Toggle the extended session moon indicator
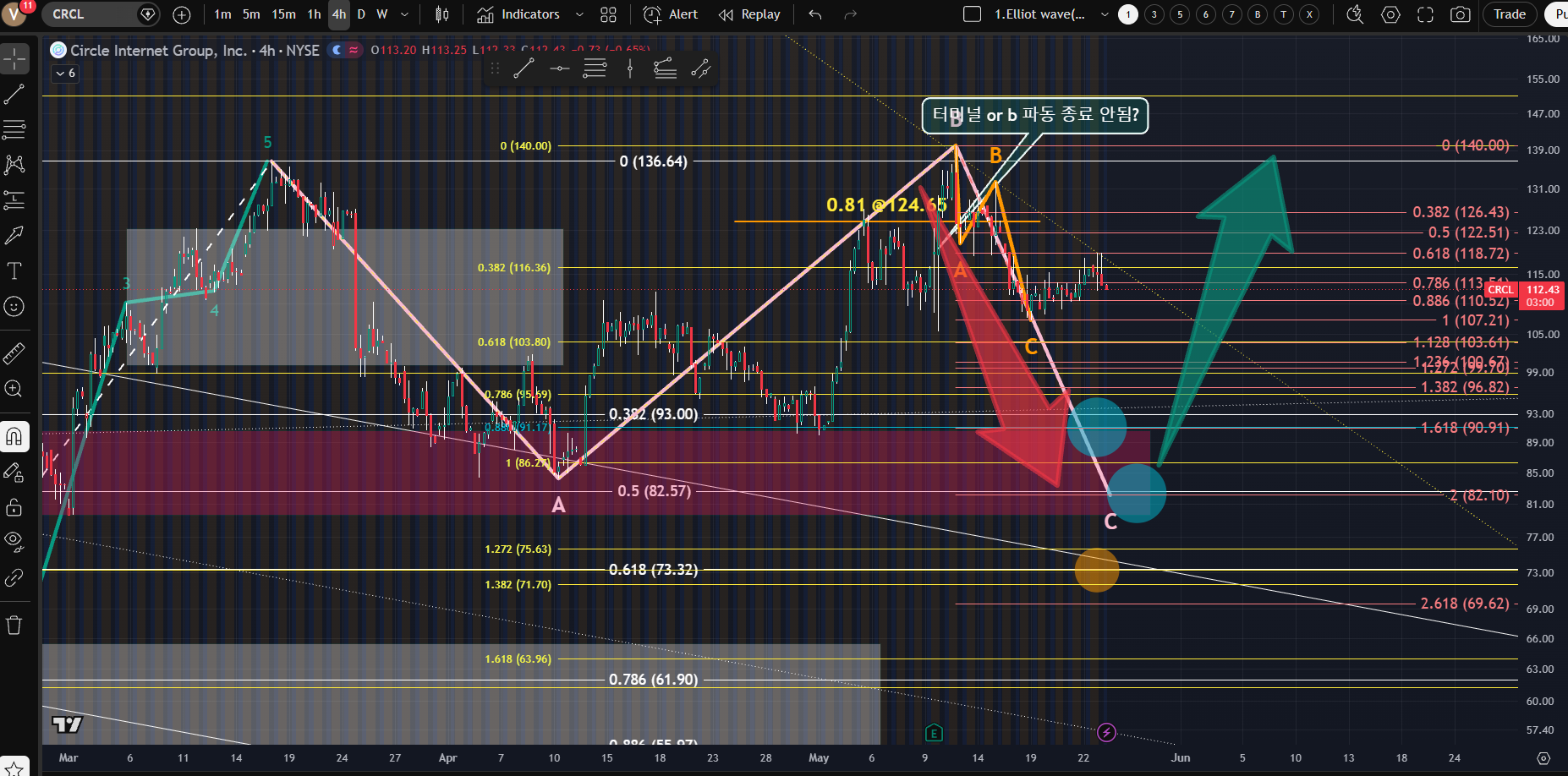The width and height of the screenshot is (1568, 776). pyautogui.click(x=337, y=51)
